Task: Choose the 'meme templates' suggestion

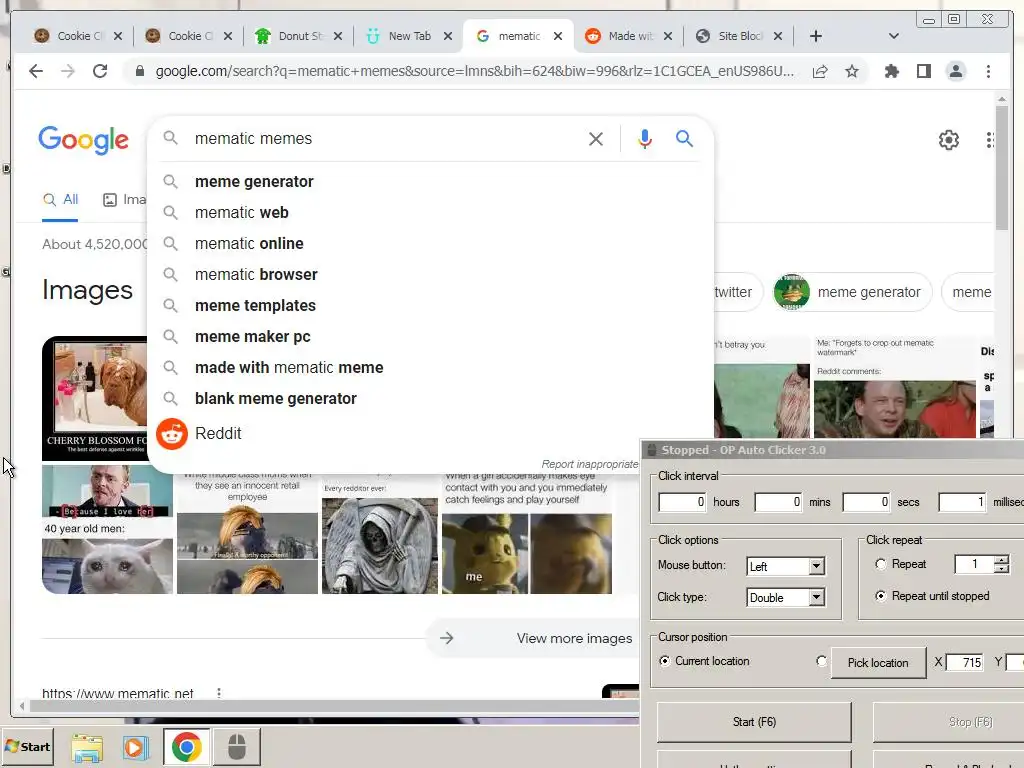Action: click(430, 306)
